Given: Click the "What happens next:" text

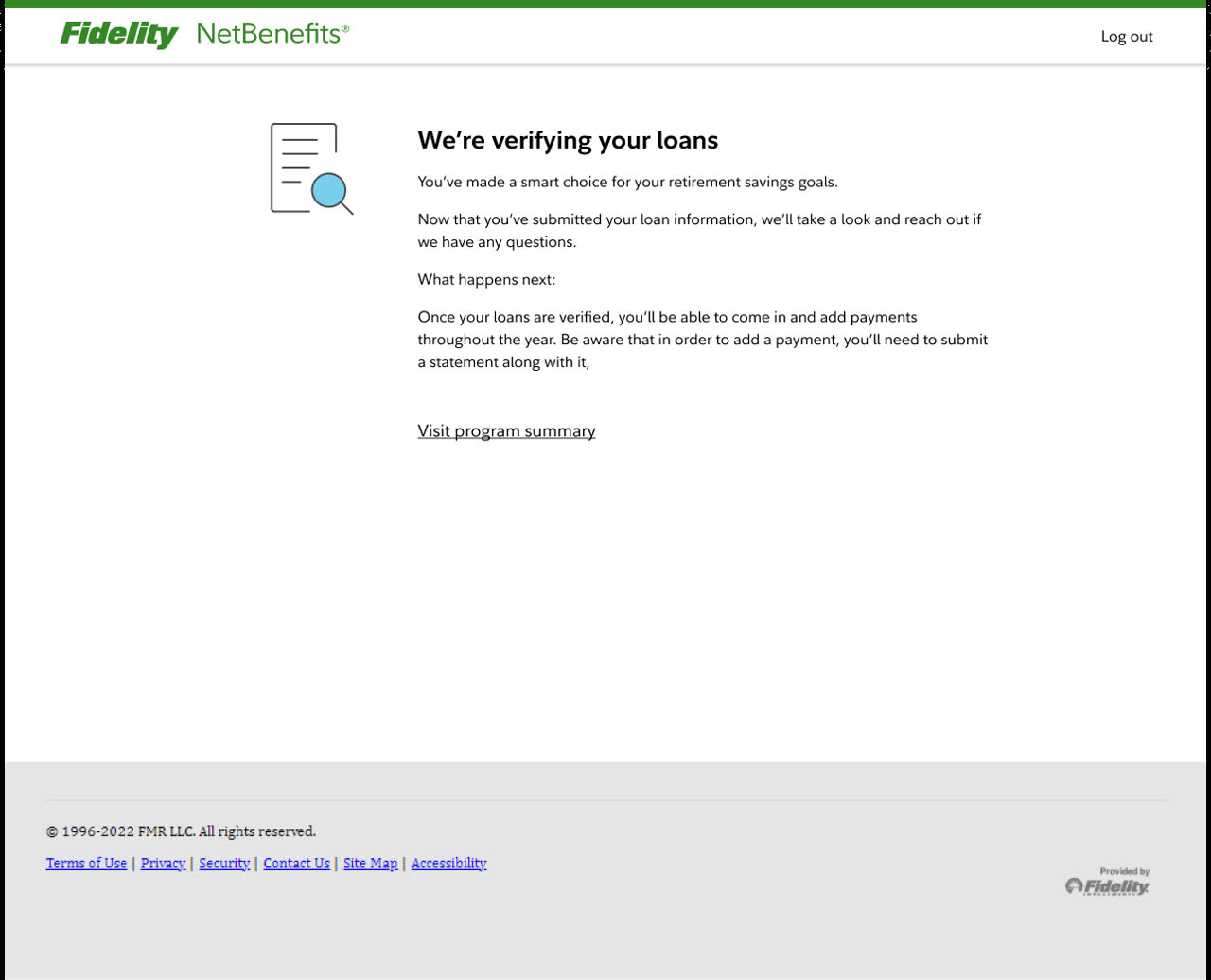Looking at the screenshot, I should 486,280.
